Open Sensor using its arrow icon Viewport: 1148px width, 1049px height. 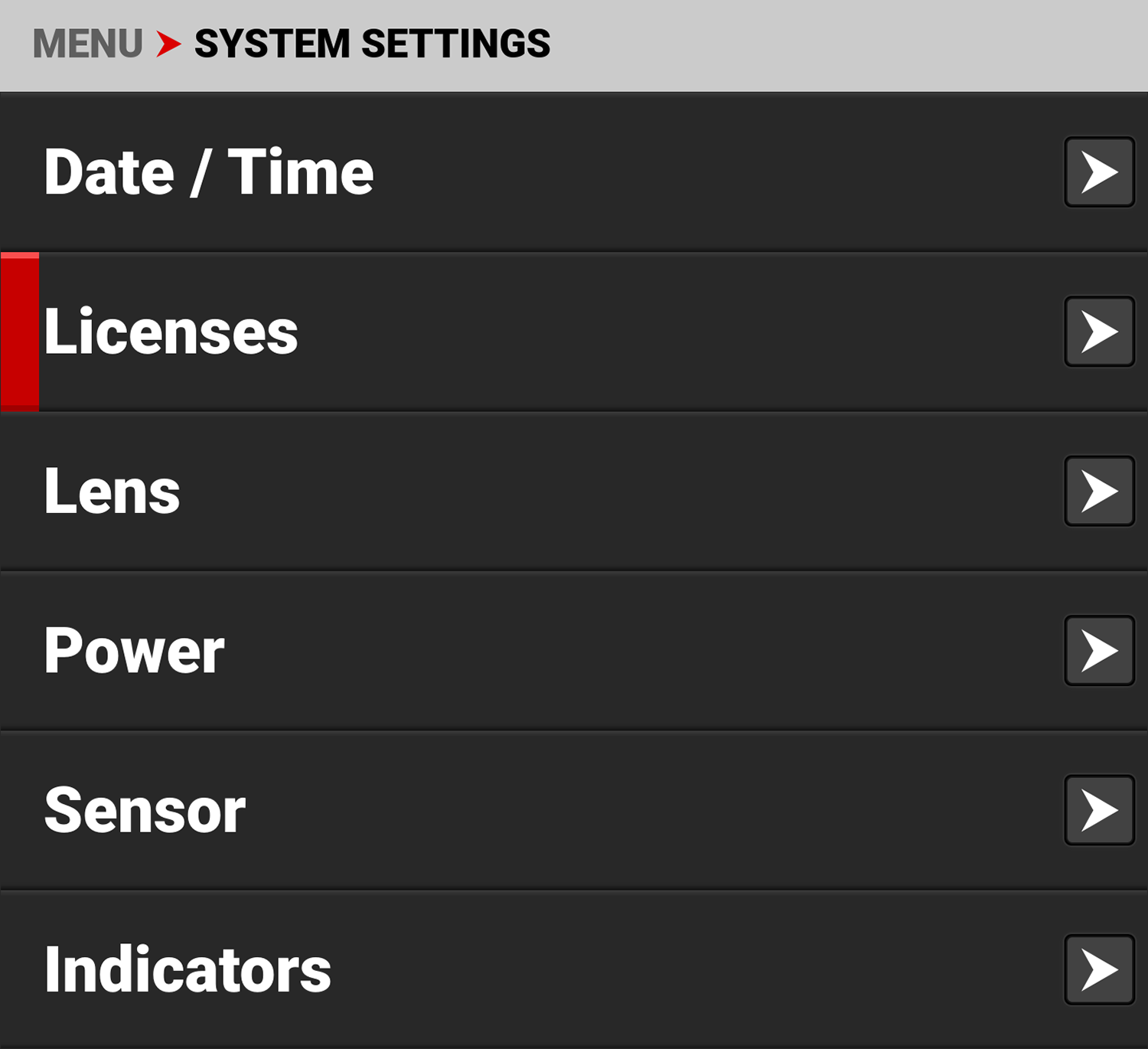coord(1099,810)
